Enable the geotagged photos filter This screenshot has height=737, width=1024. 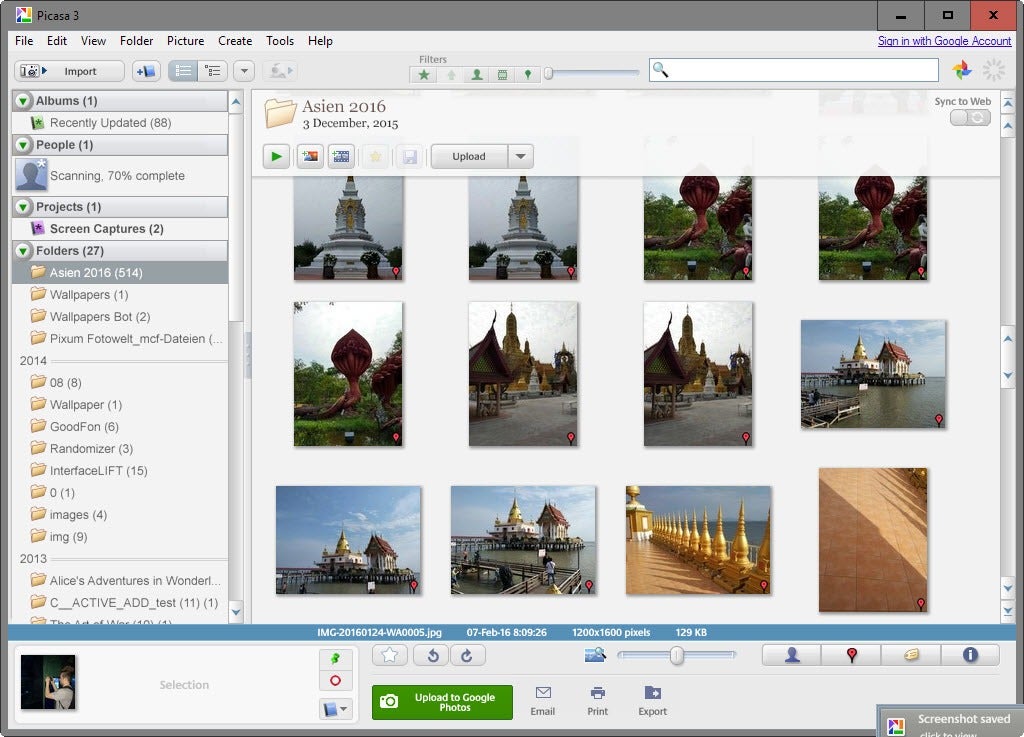point(527,74)
